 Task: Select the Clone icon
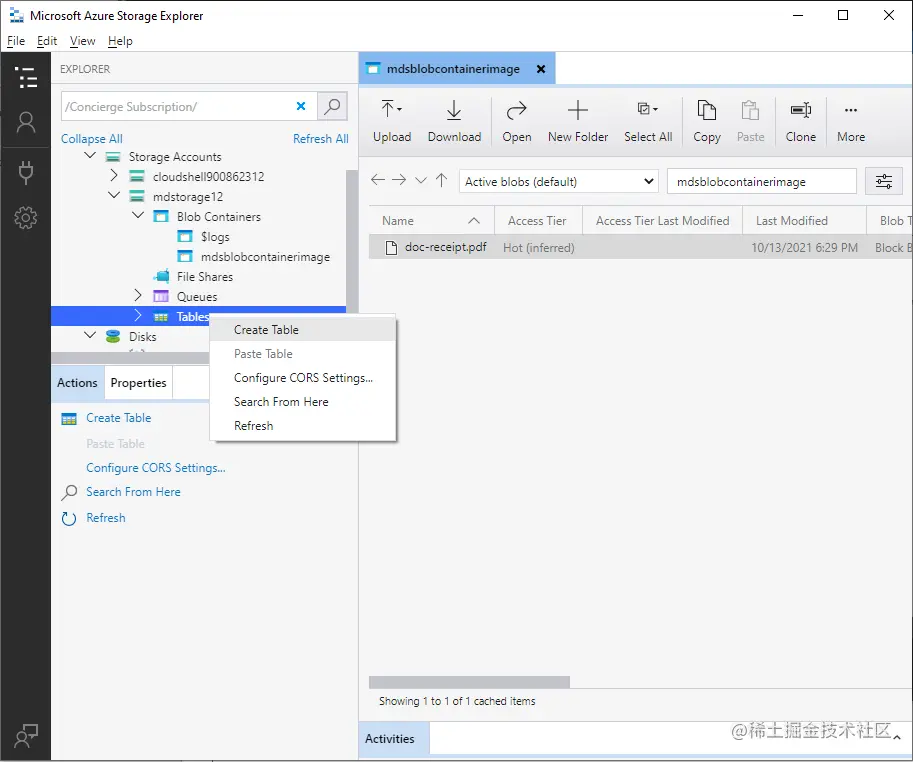(800, 120)
